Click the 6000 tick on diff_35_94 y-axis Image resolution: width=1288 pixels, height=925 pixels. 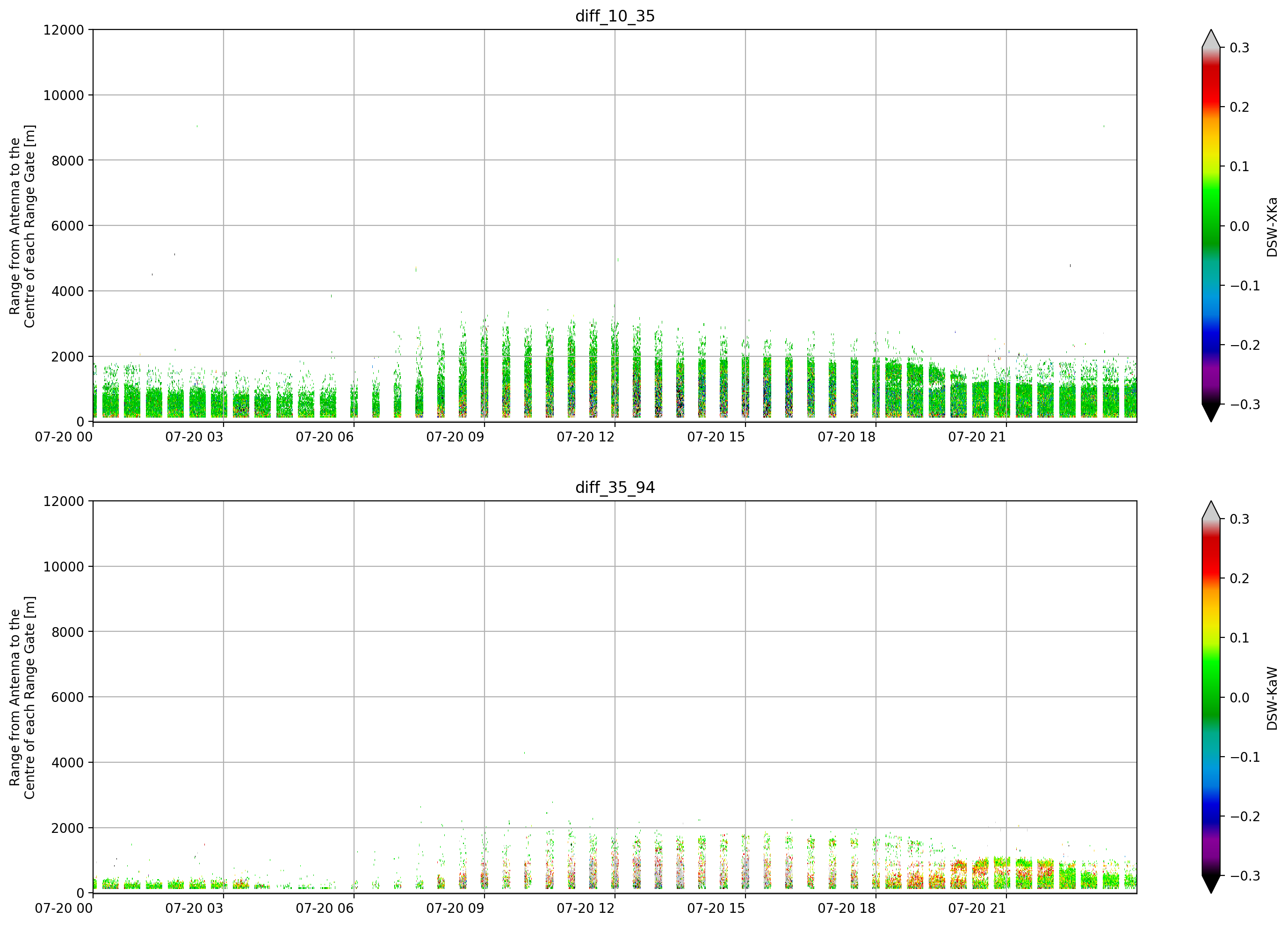[67, 697]
